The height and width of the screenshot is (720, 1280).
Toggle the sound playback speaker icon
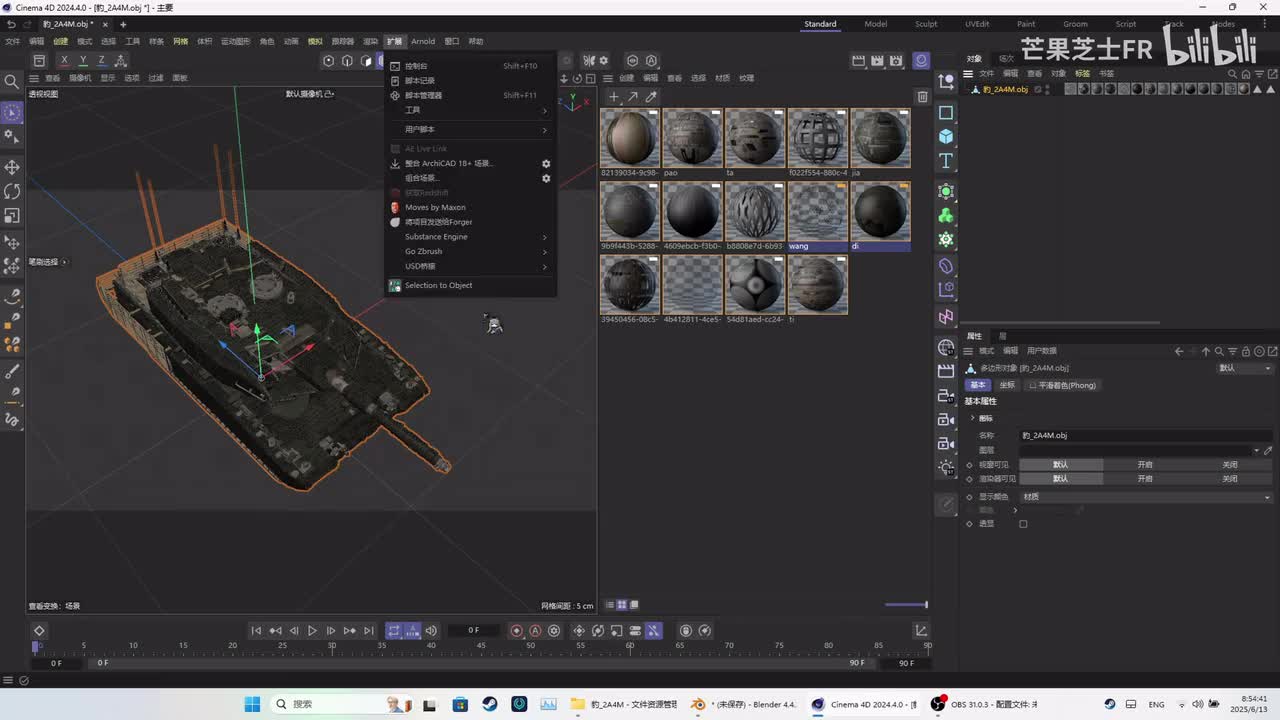coord(431,631)
